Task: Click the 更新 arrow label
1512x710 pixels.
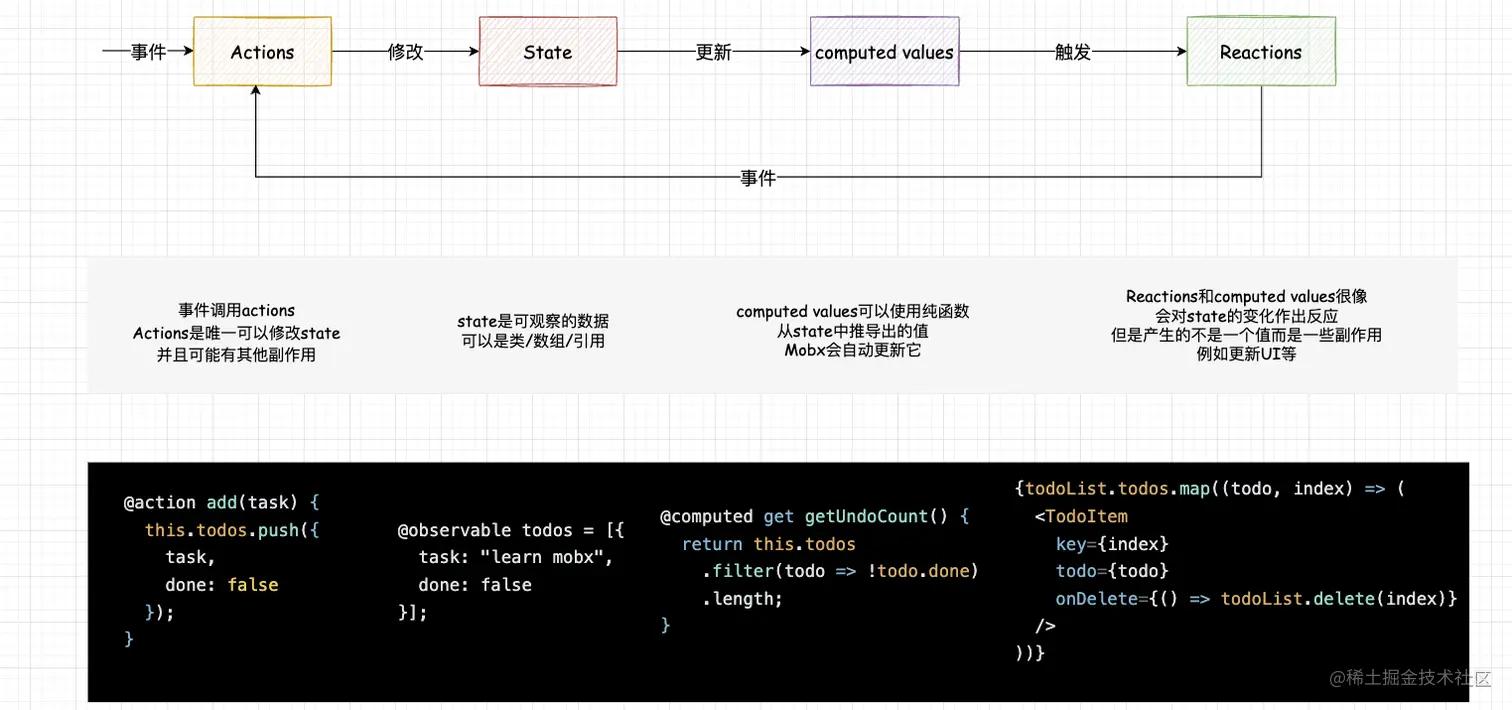Action: [712, 52]
